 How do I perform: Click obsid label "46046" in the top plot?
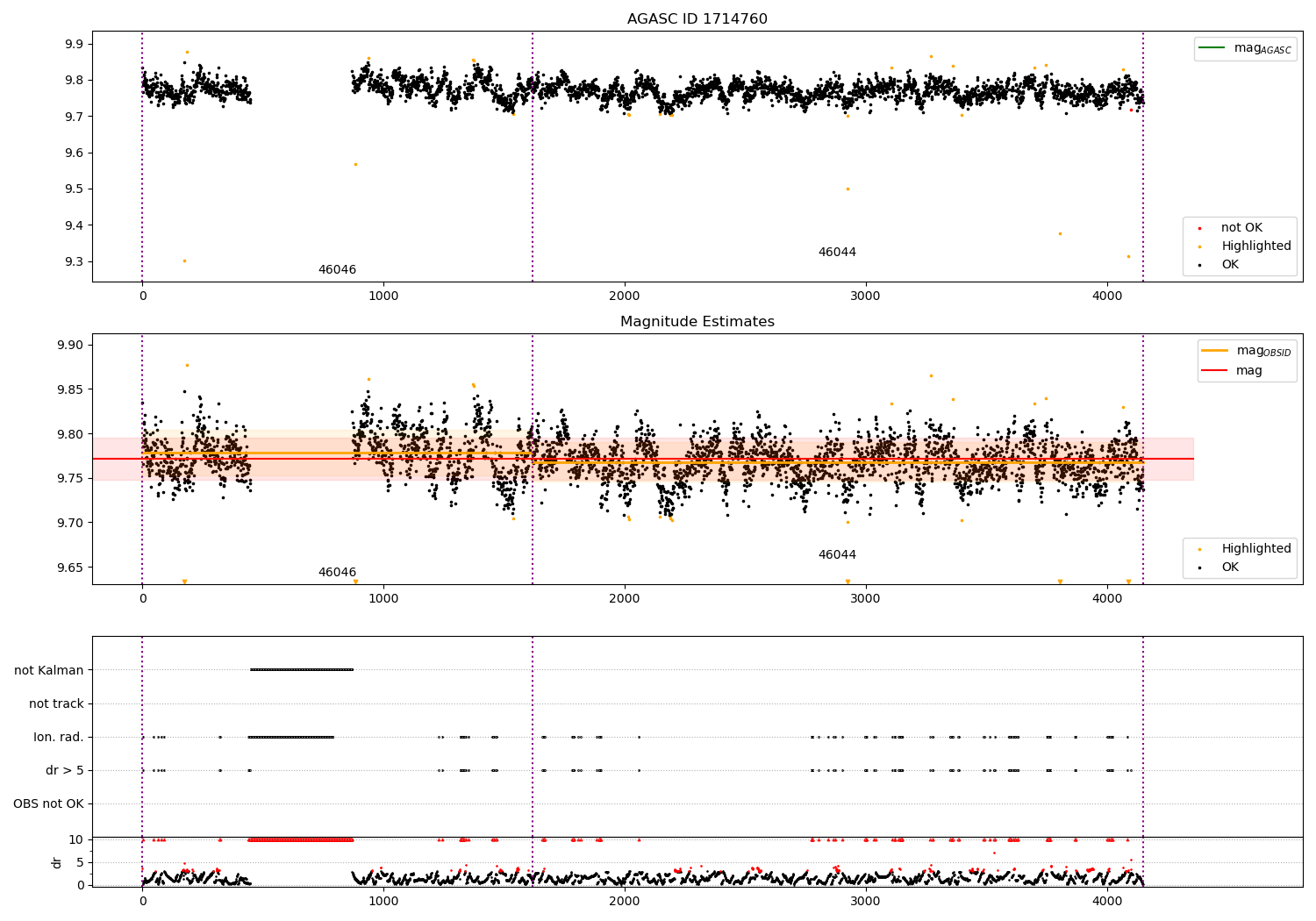pyautogui.click(x=337, y=269)
